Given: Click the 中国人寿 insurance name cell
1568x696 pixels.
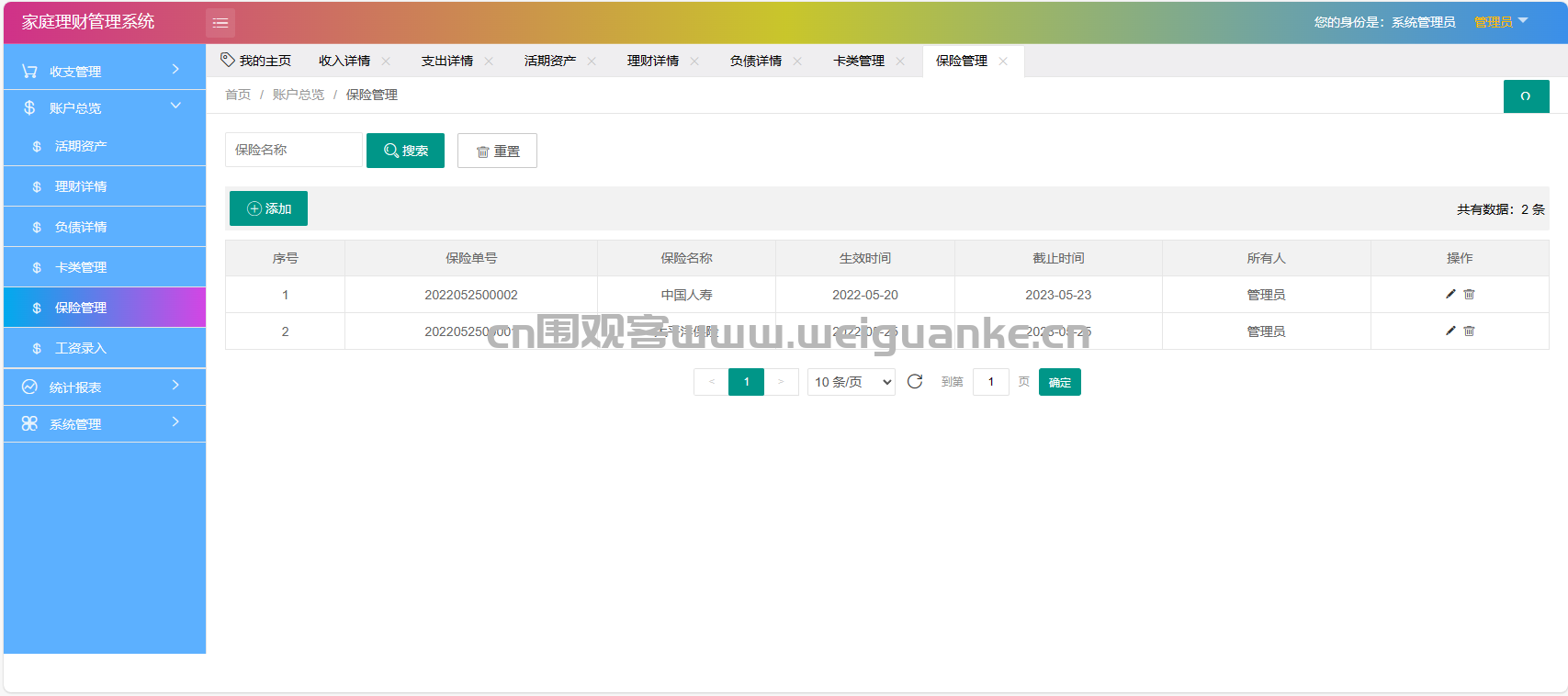Looking at the screenshot, I should pyautogui.click(x=686, y=295).
